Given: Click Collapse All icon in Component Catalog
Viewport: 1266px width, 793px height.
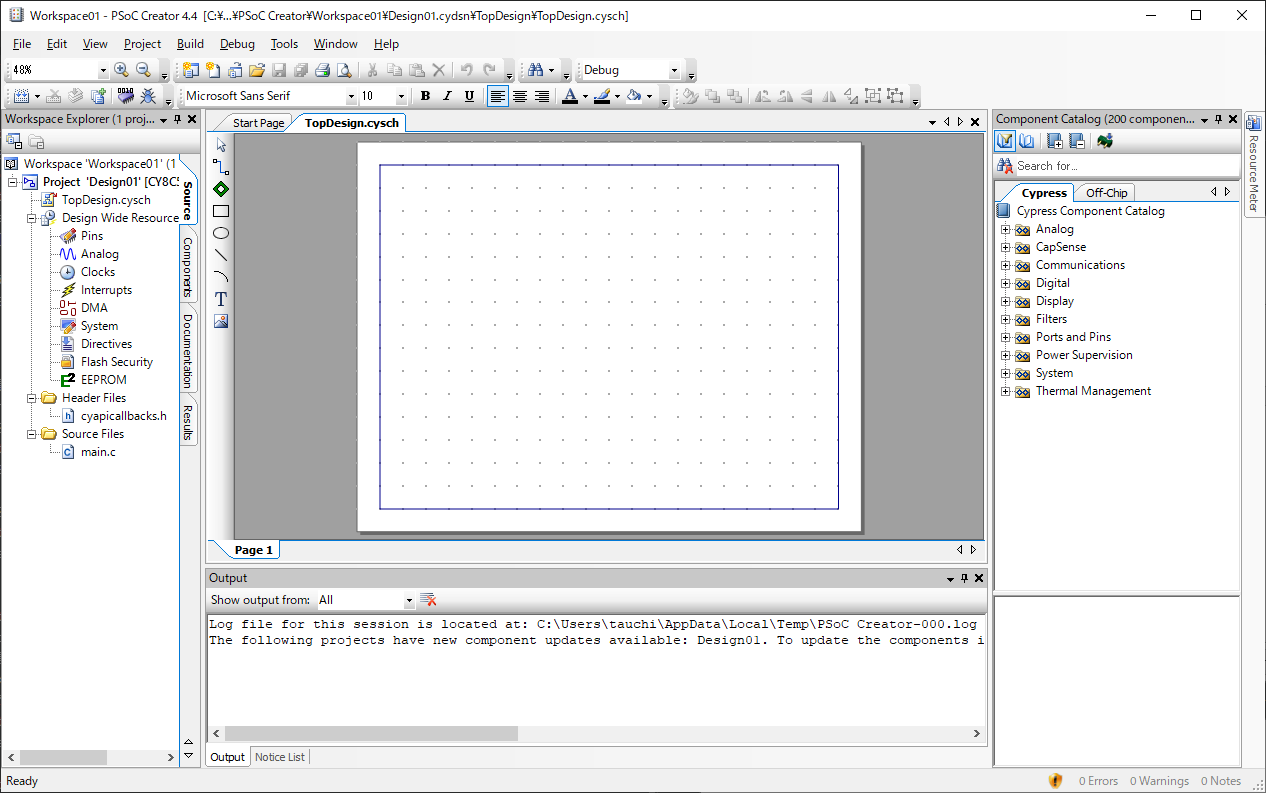Looking at the screenshot, I should click(1076, 141).
